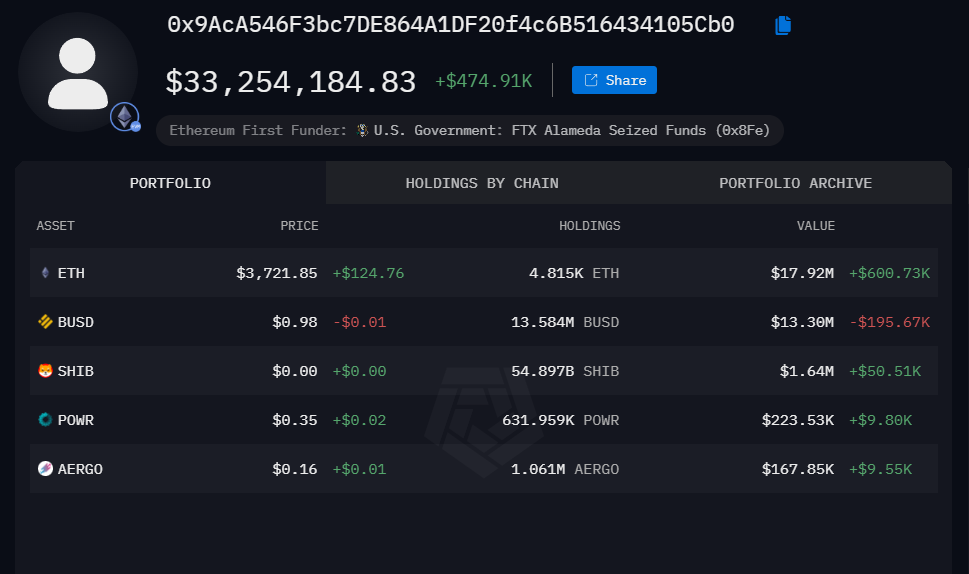Switch to the PORTFOLIO tab
Screen dimensions: 969x574
170,183
